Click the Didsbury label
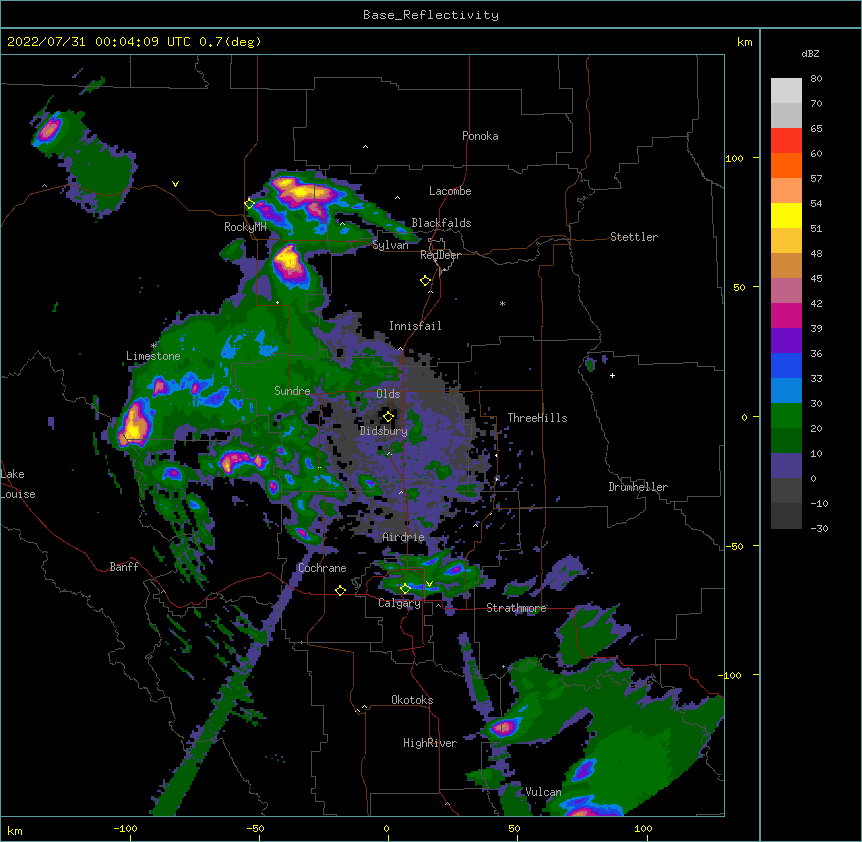The image size is (862, 842). click(384, 431)
